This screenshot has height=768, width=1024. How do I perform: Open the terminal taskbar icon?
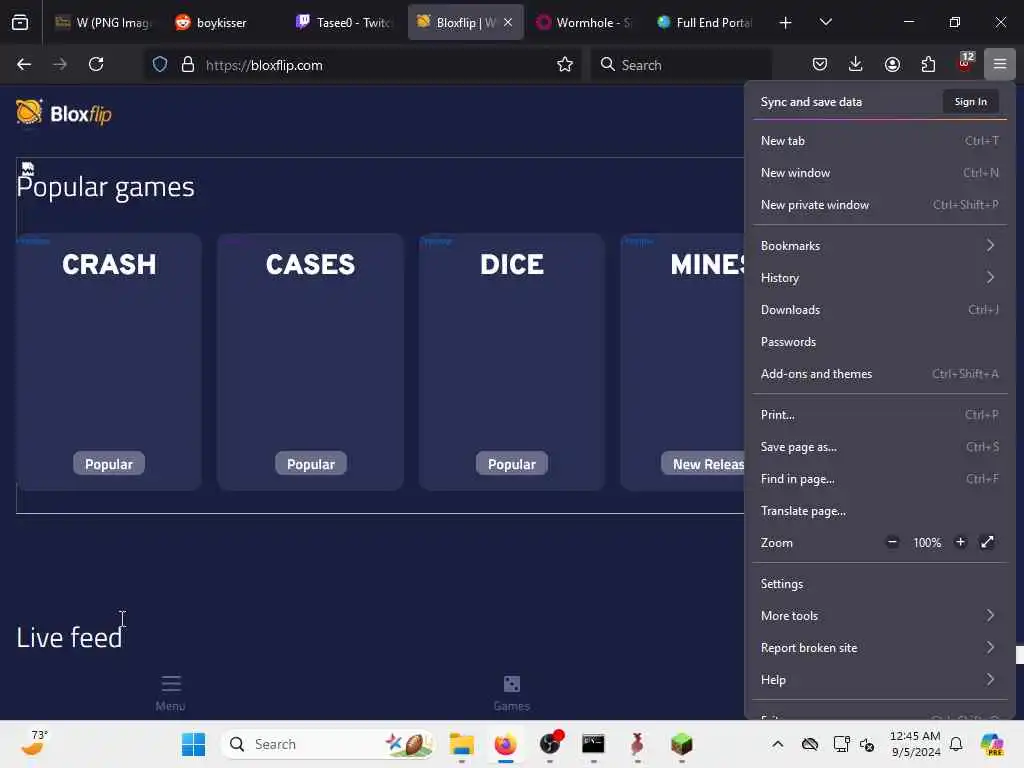tap(593, 744)
